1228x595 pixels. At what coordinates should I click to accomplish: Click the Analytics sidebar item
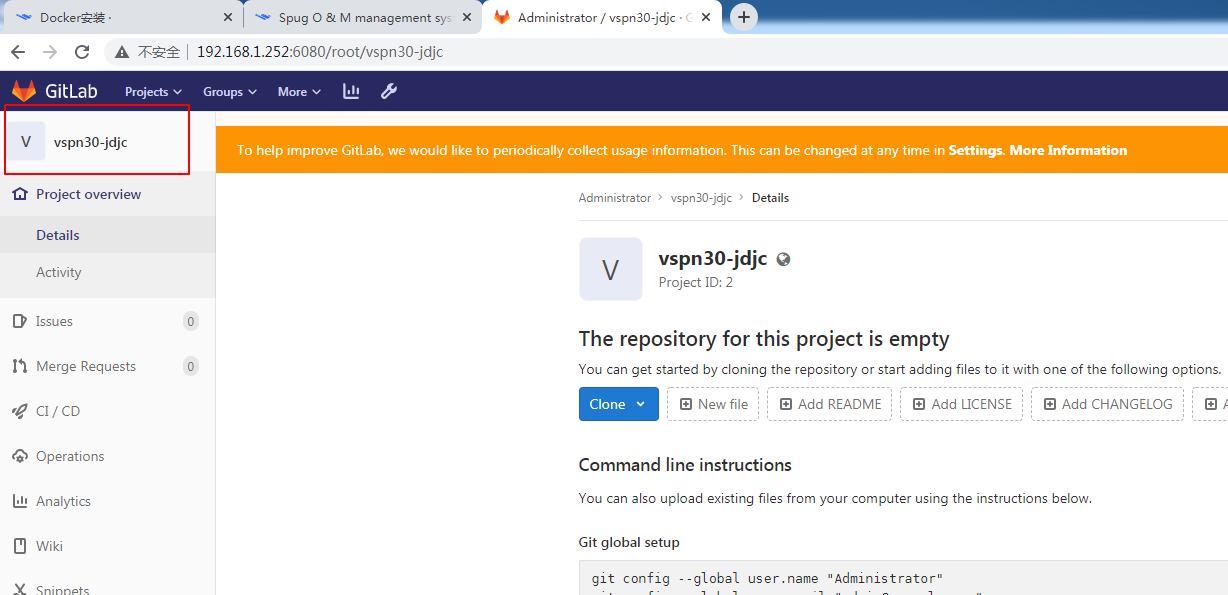click(x=65, y=500)
